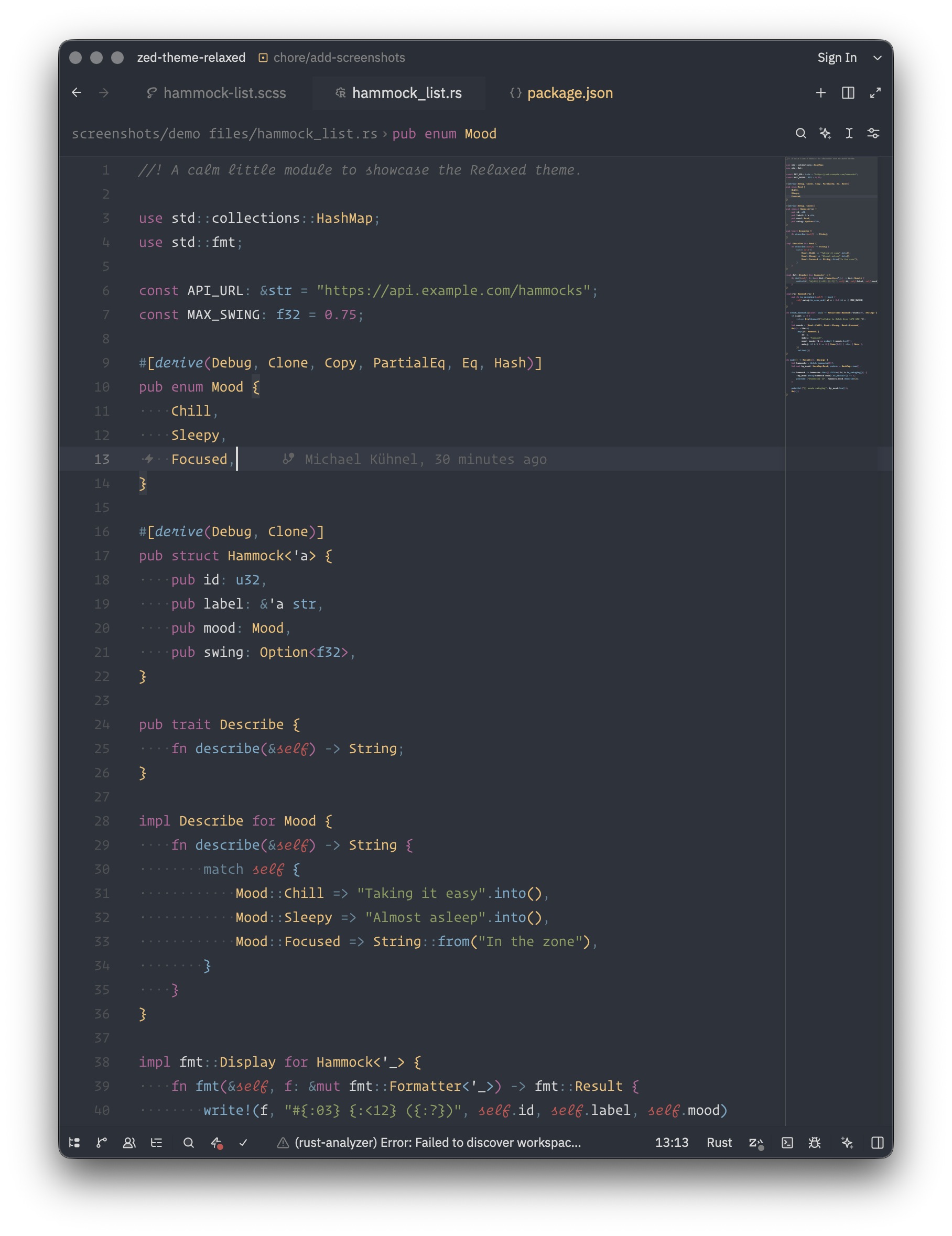Open project menu zed-theme-relaxed

191,57
